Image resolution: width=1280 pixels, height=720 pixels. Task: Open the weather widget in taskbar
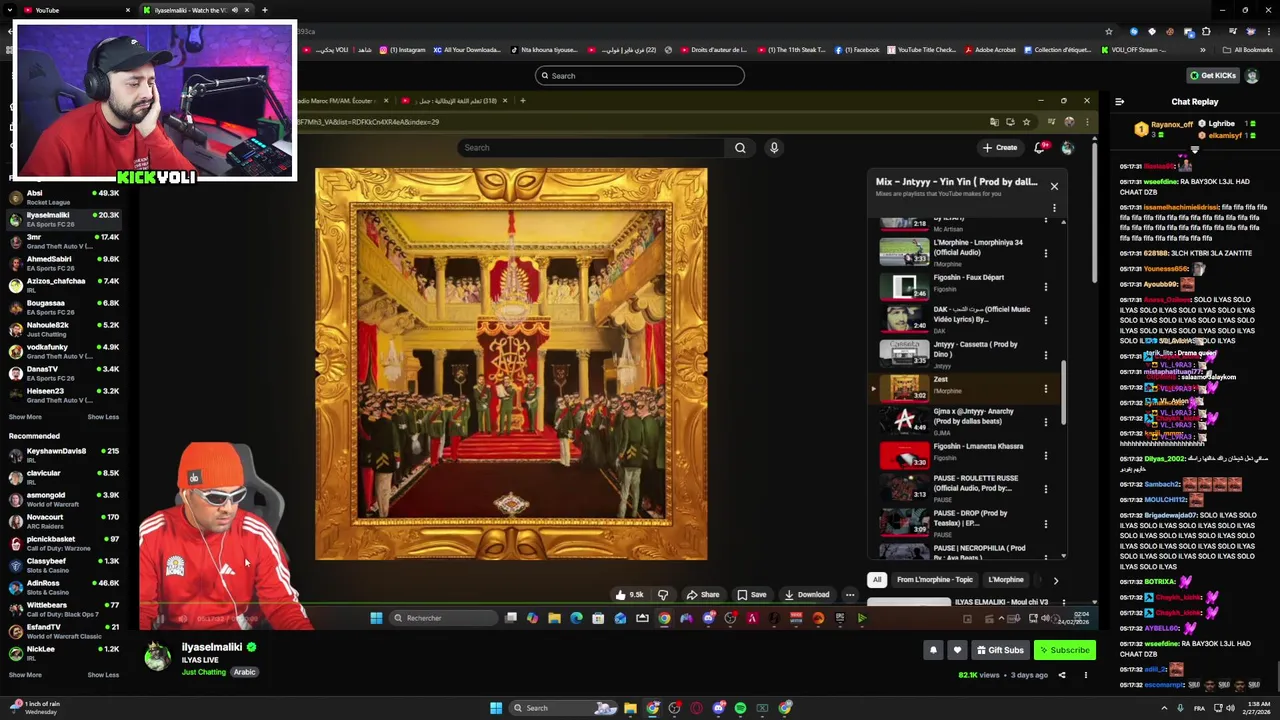[34, 708]
